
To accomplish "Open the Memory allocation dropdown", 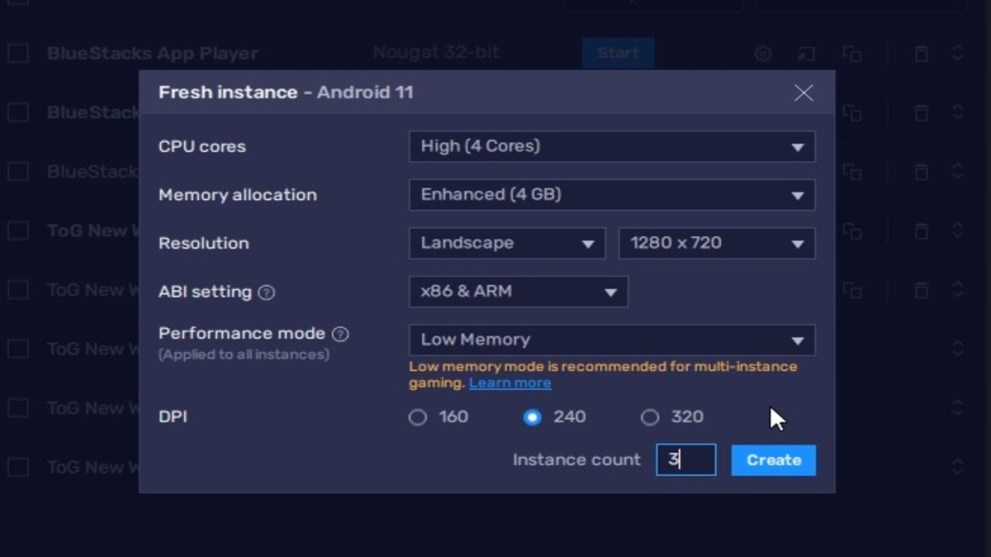I will (x=612, y=195).
